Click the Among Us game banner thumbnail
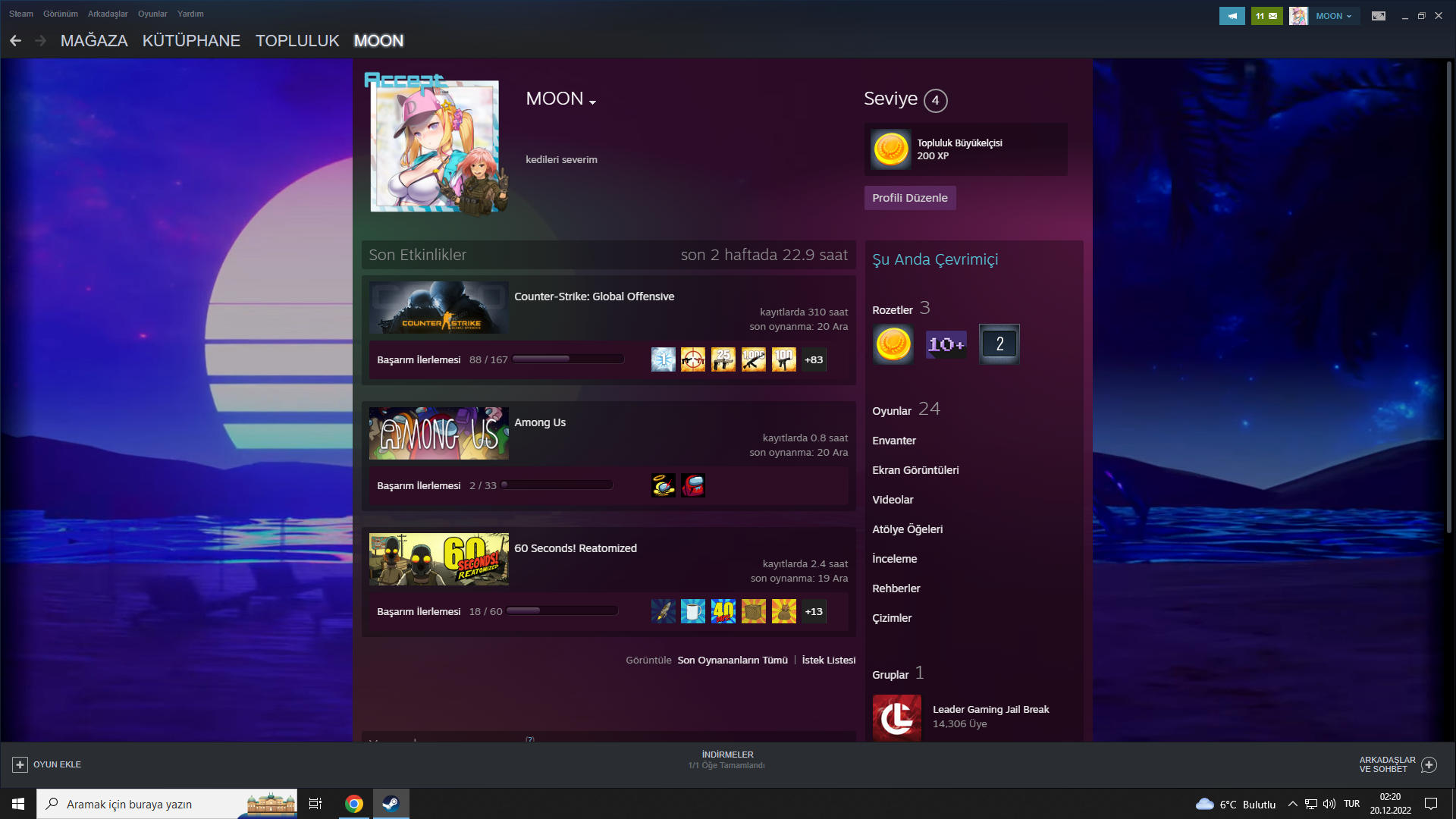Viewport: 1456px width, 819px height. coord(438,434)
